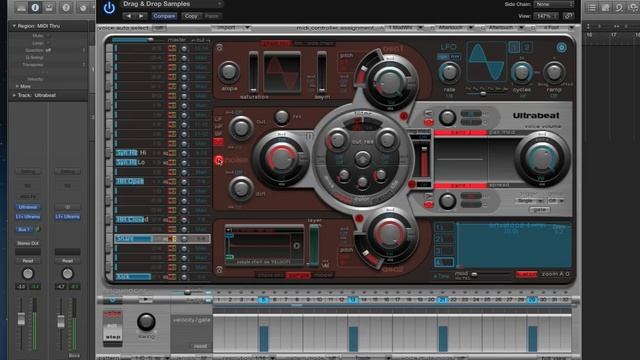Click the filter res knob in center
Image resolution: width=640 pixels, height=360 pixels.
pyautogui.click(x=387, y=140)
